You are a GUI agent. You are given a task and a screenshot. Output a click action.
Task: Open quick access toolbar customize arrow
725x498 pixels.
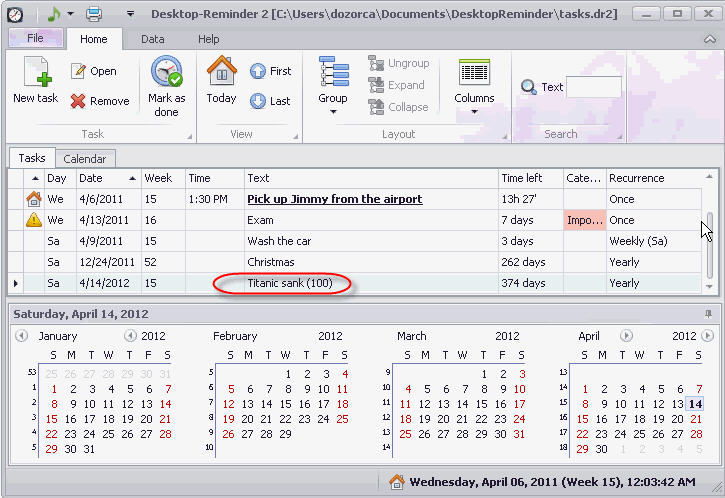click(x=131, y=14)
